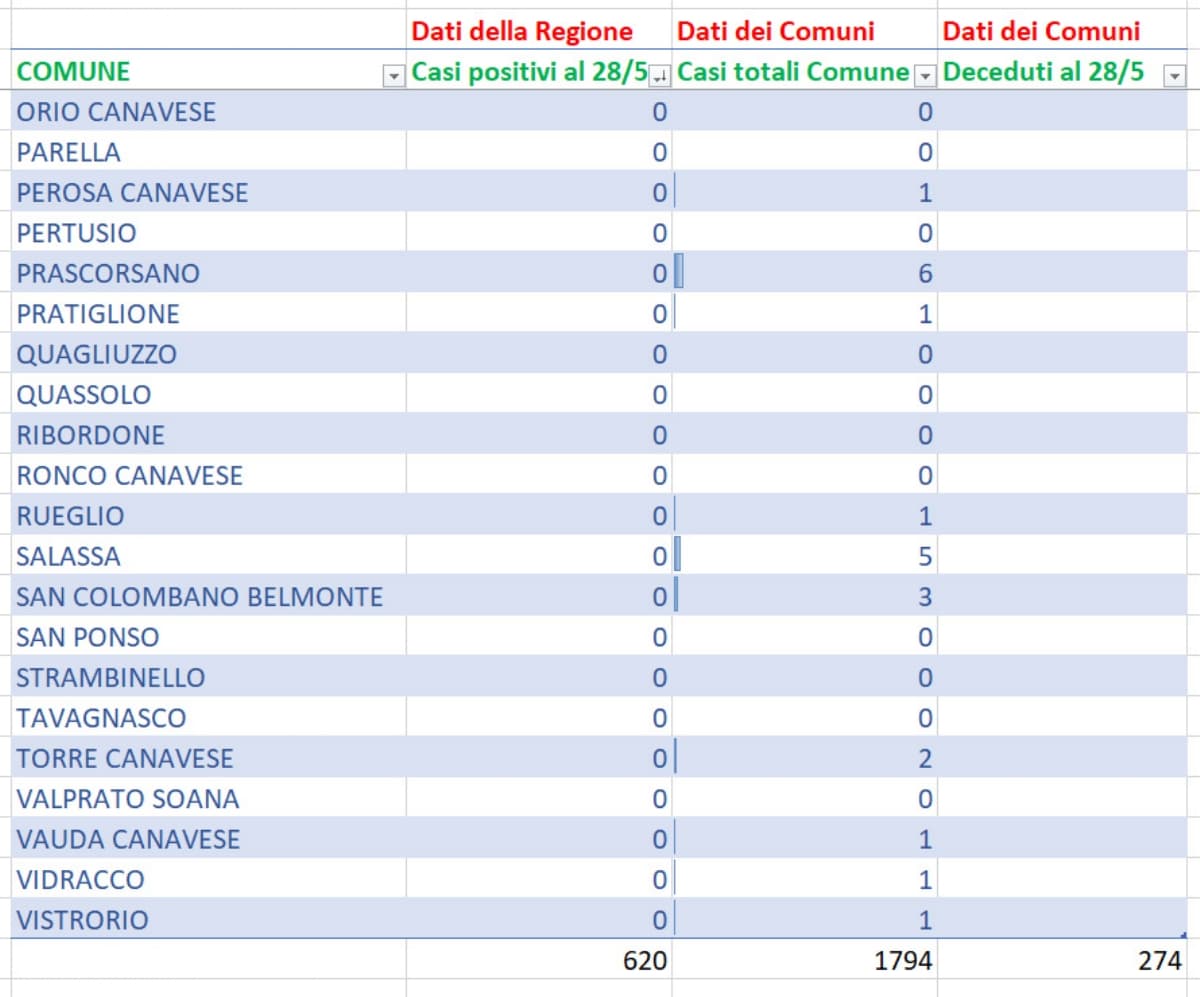1200x997 pixels.
Task: Select Casi totali value 3 for San Colombano
Action: (x=924, y=597)
